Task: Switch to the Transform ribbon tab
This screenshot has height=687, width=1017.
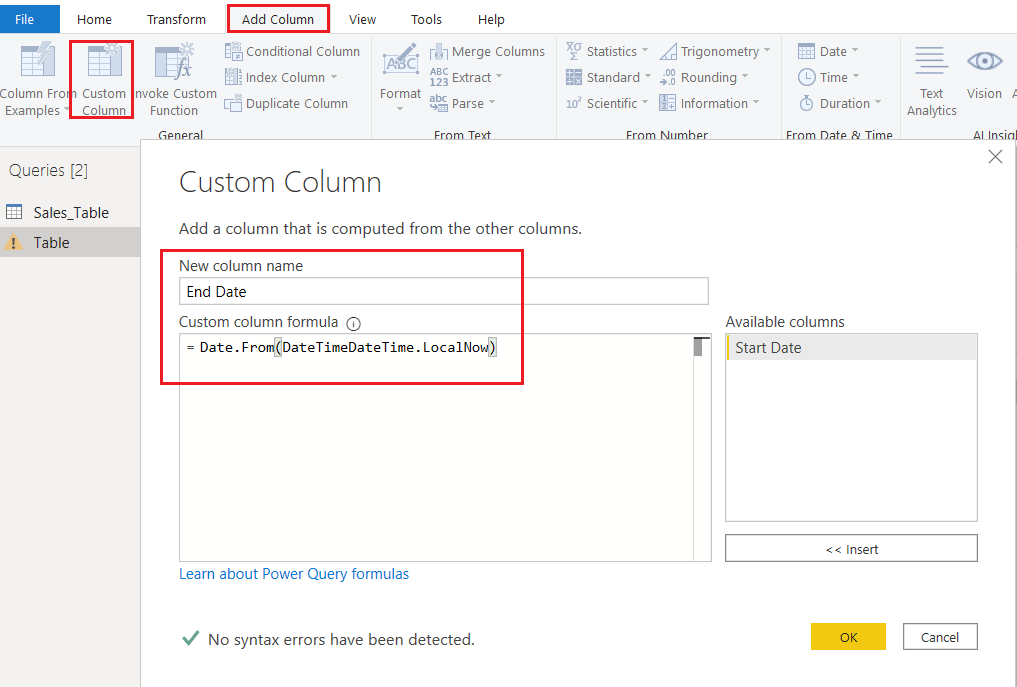Action: pyautogui.click(x=176, y=19)
